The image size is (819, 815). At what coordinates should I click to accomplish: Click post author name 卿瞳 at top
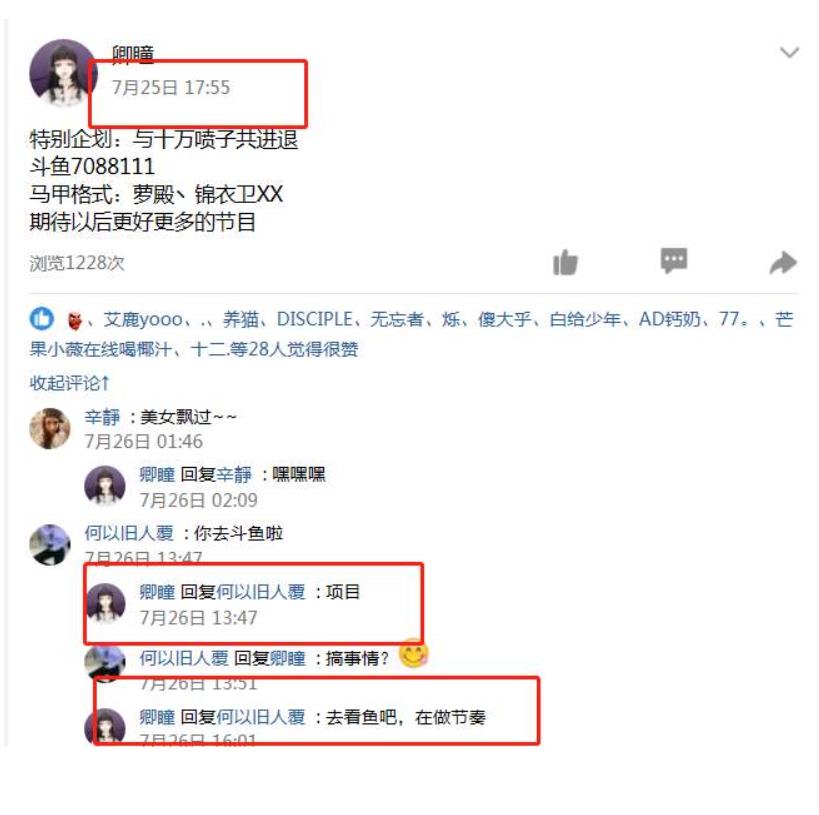[133, 54]
